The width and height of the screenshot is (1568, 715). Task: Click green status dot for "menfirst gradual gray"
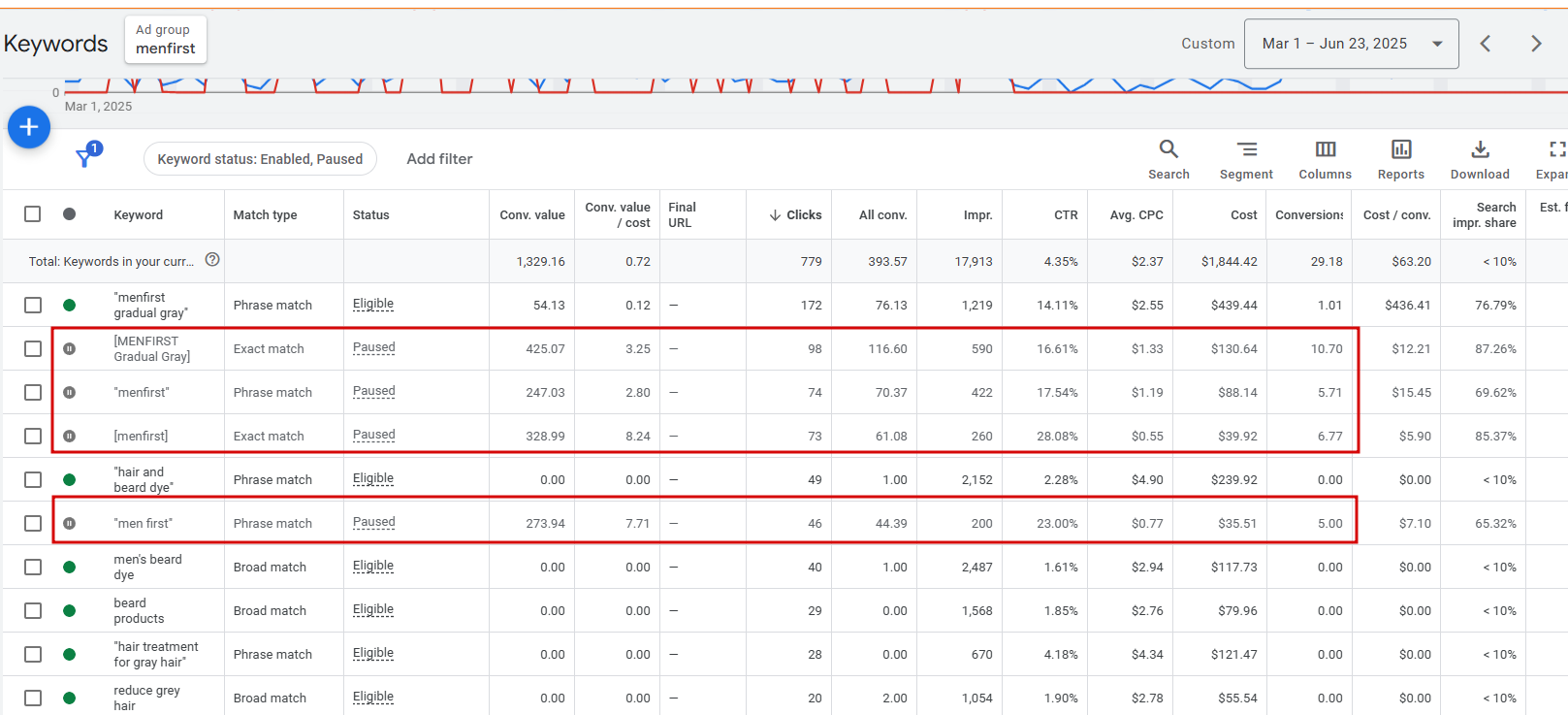(x=69, y=305)
